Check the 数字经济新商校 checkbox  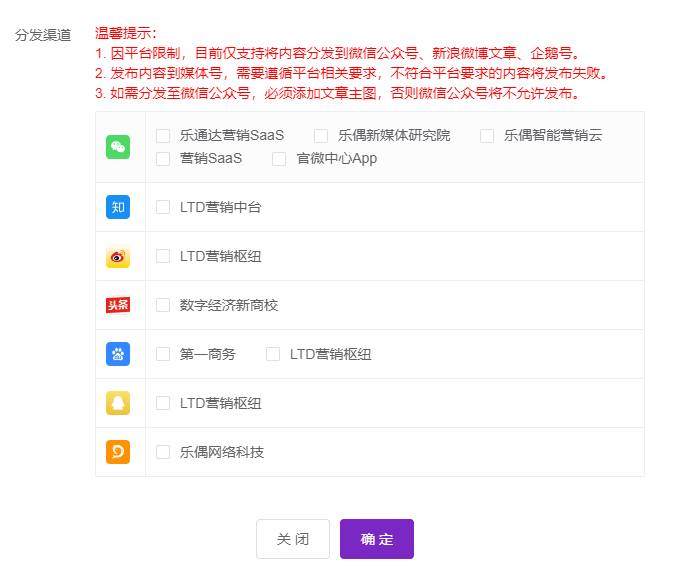click(163, 305)
